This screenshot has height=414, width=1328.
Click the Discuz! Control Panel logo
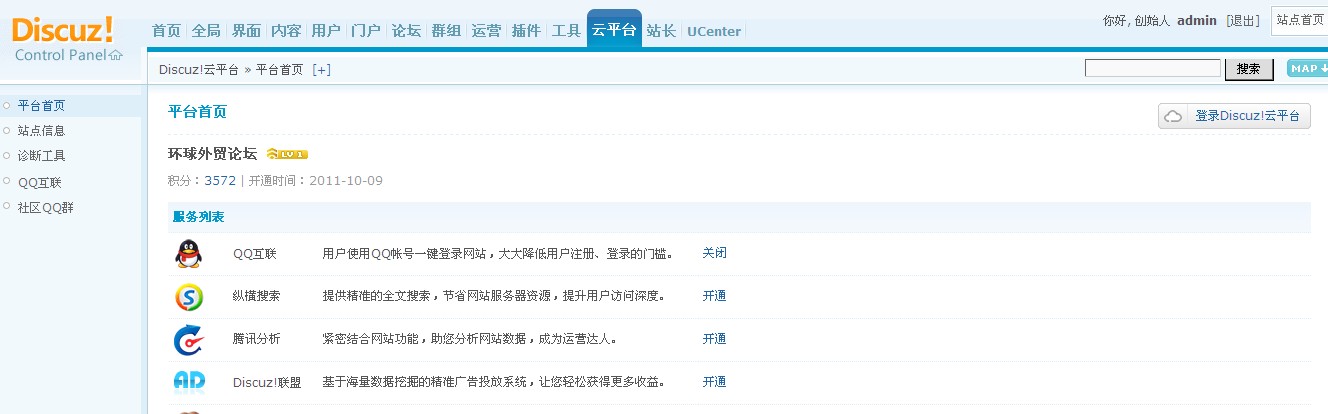[x=67, y=39]
